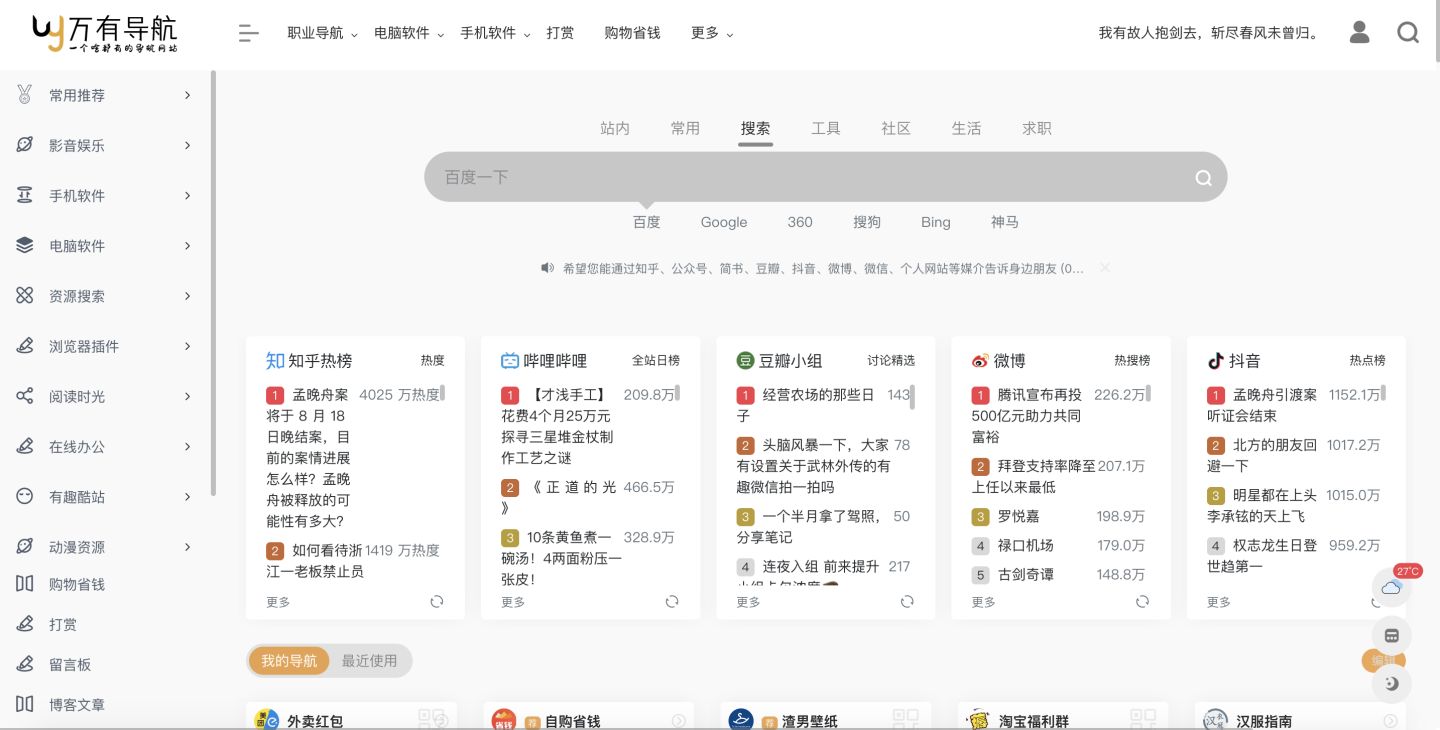Open the search magnifier in the top bar
The height and width of the screenshot is (730, 1440).
[x=1408, y=32]
